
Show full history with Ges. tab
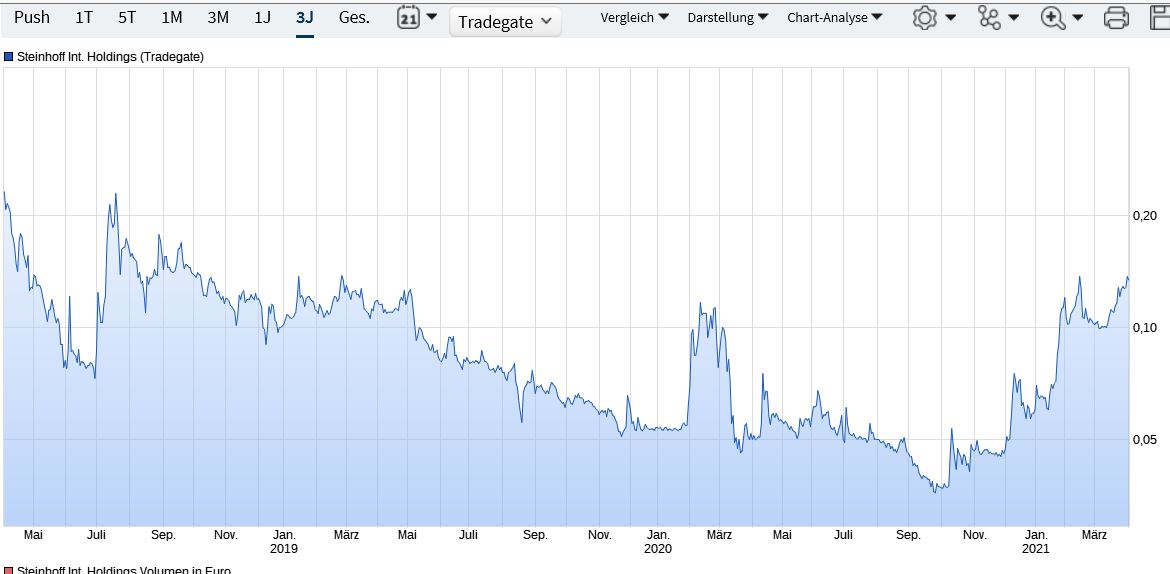coord(354,17)
